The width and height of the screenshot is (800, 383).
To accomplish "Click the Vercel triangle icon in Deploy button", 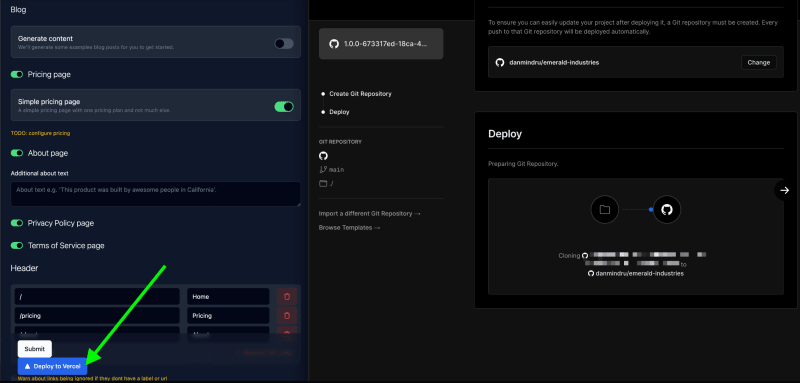I will tap(28, 366).
